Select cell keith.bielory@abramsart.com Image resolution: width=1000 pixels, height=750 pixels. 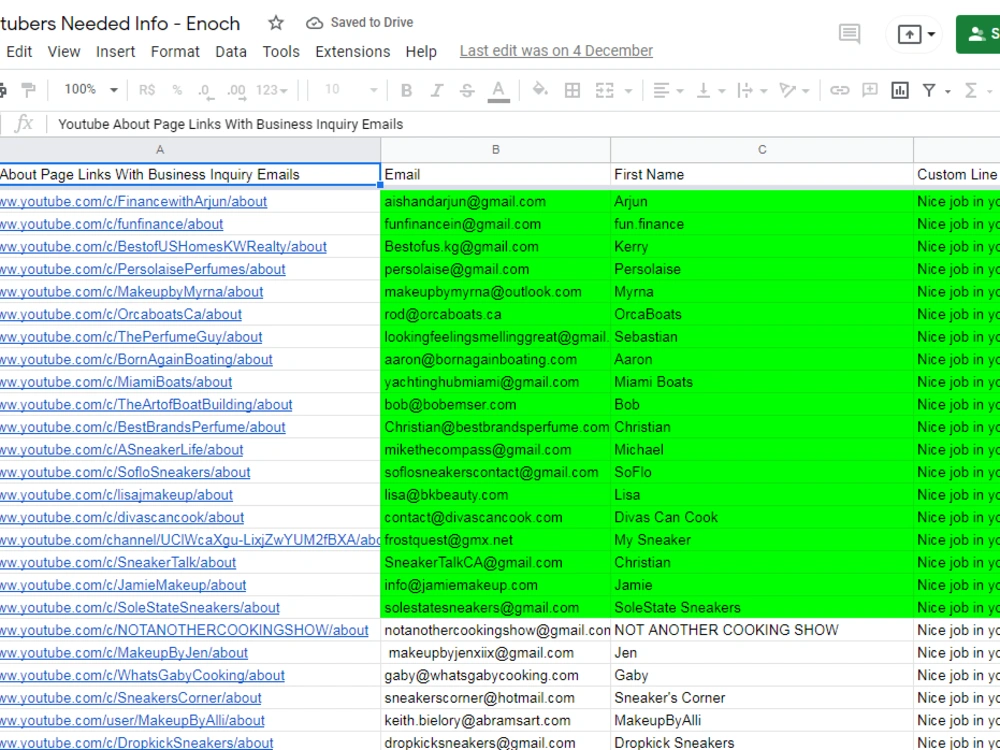(496, 721)
